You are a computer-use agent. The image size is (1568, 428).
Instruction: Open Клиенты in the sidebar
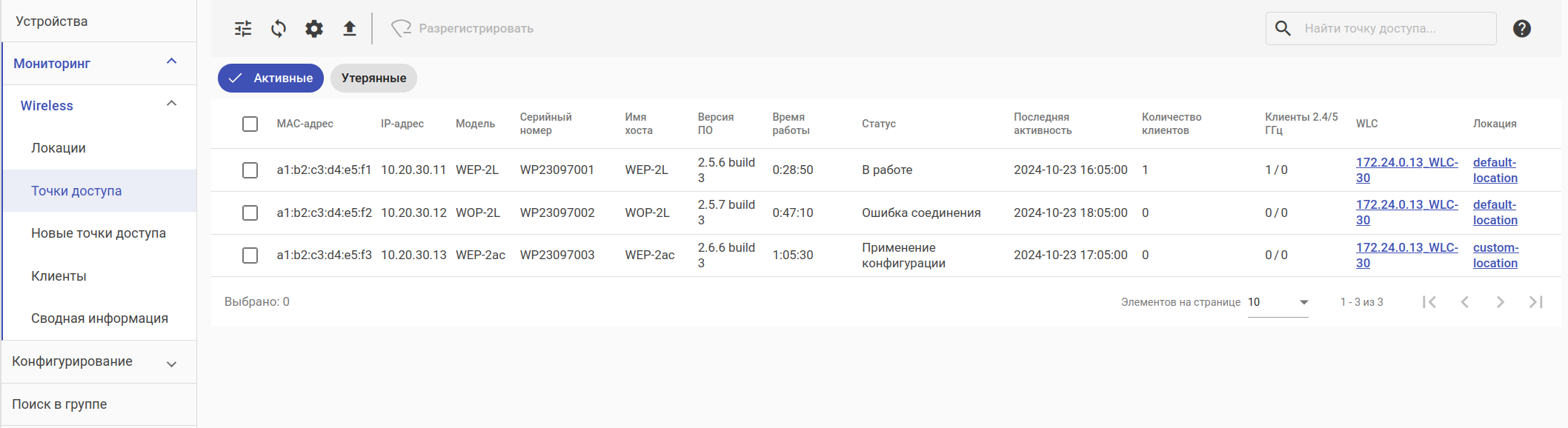[59, 276]
